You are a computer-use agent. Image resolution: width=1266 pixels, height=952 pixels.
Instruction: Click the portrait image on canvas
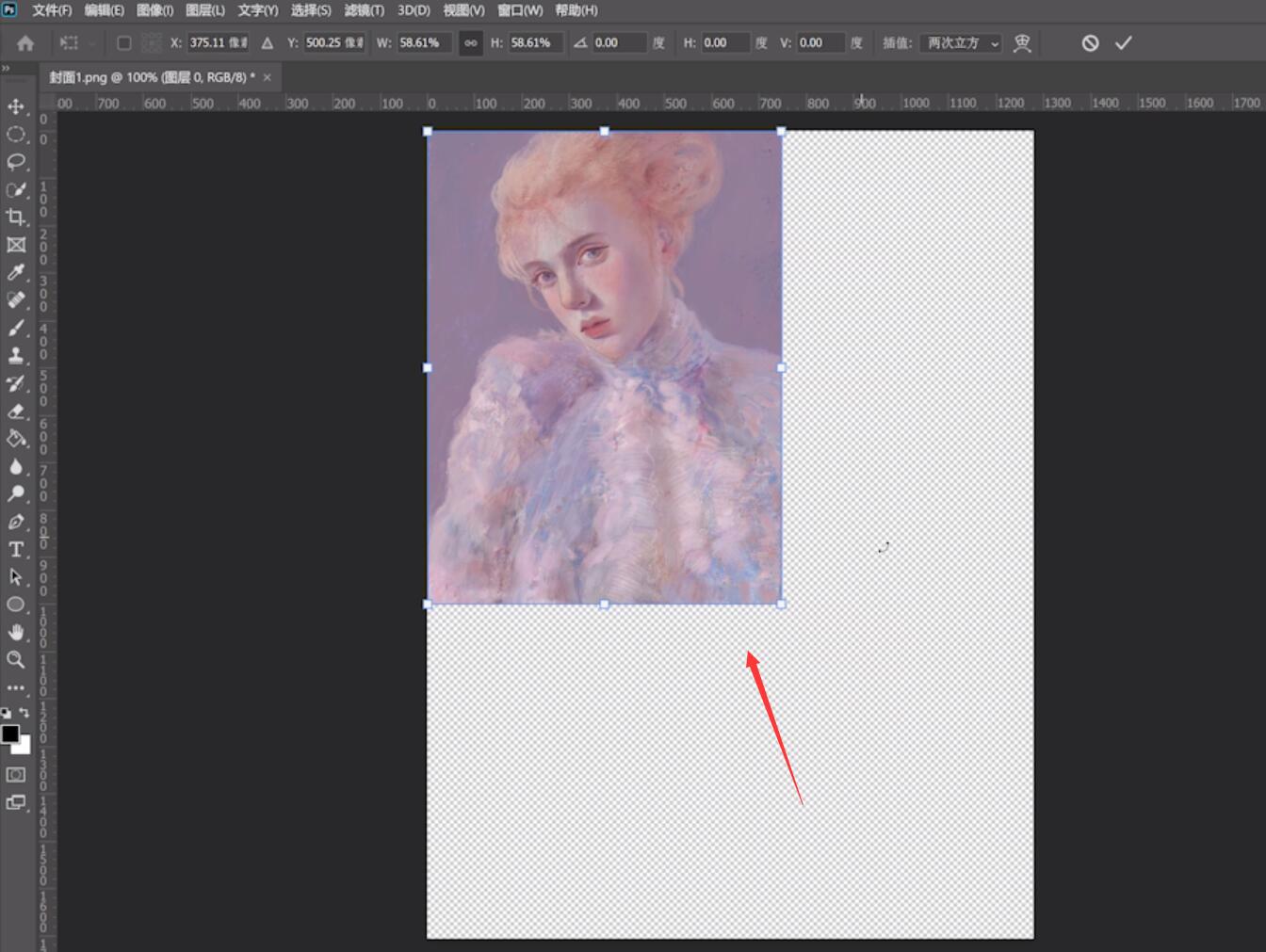tap(604, 367)
